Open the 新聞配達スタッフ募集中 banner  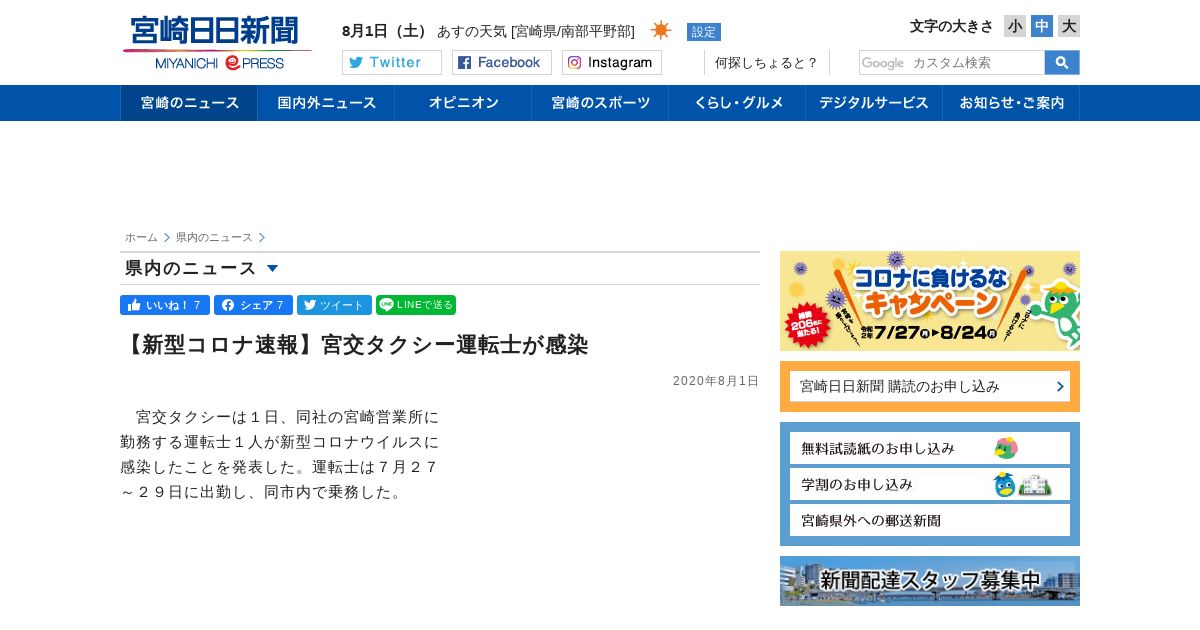pyautogui.click(x=930, y=581)
